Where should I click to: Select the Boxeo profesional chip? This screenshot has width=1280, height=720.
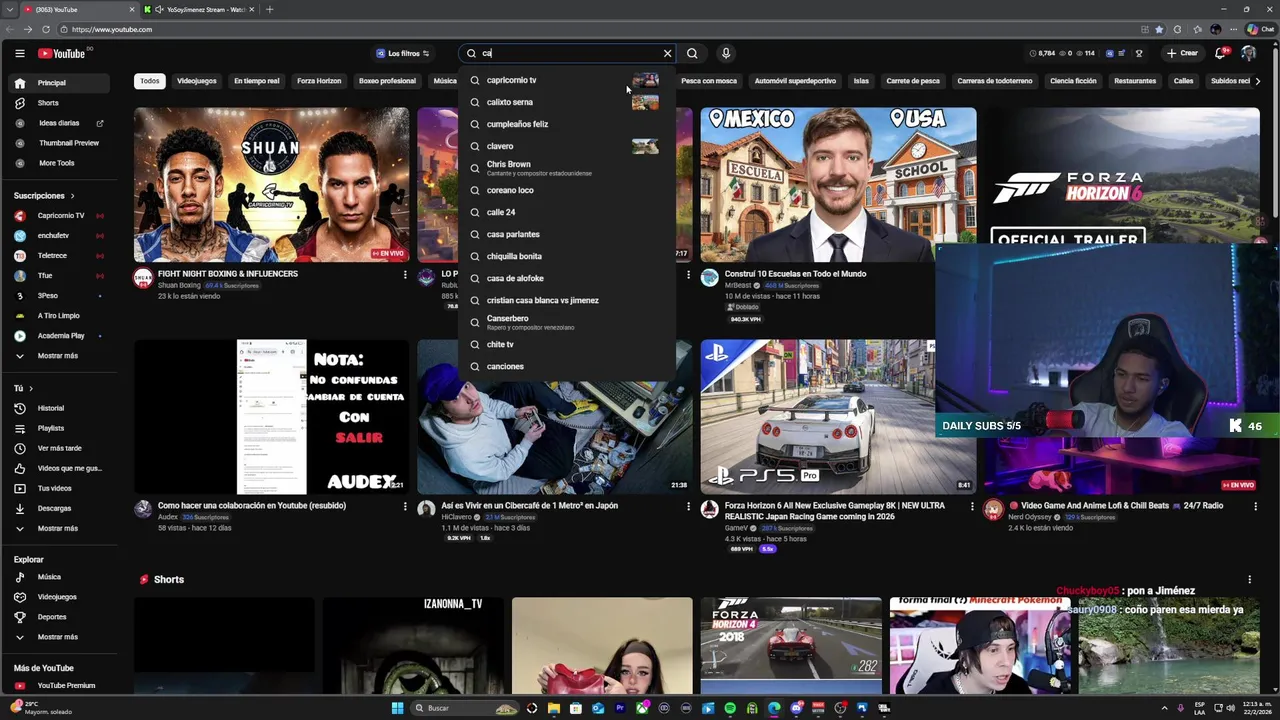coord(387,81)
